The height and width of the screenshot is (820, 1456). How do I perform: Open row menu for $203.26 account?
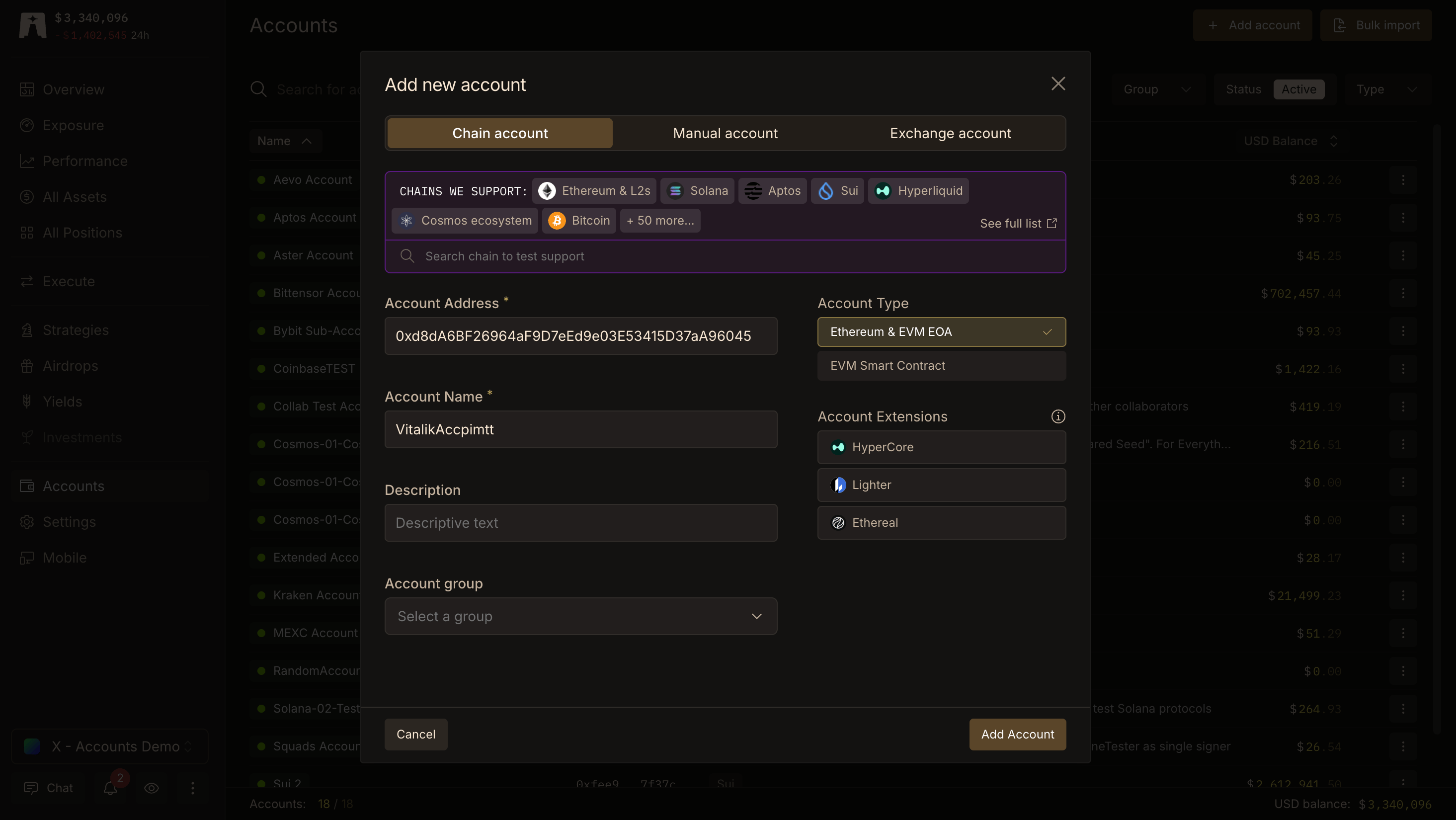point(1403,180)
